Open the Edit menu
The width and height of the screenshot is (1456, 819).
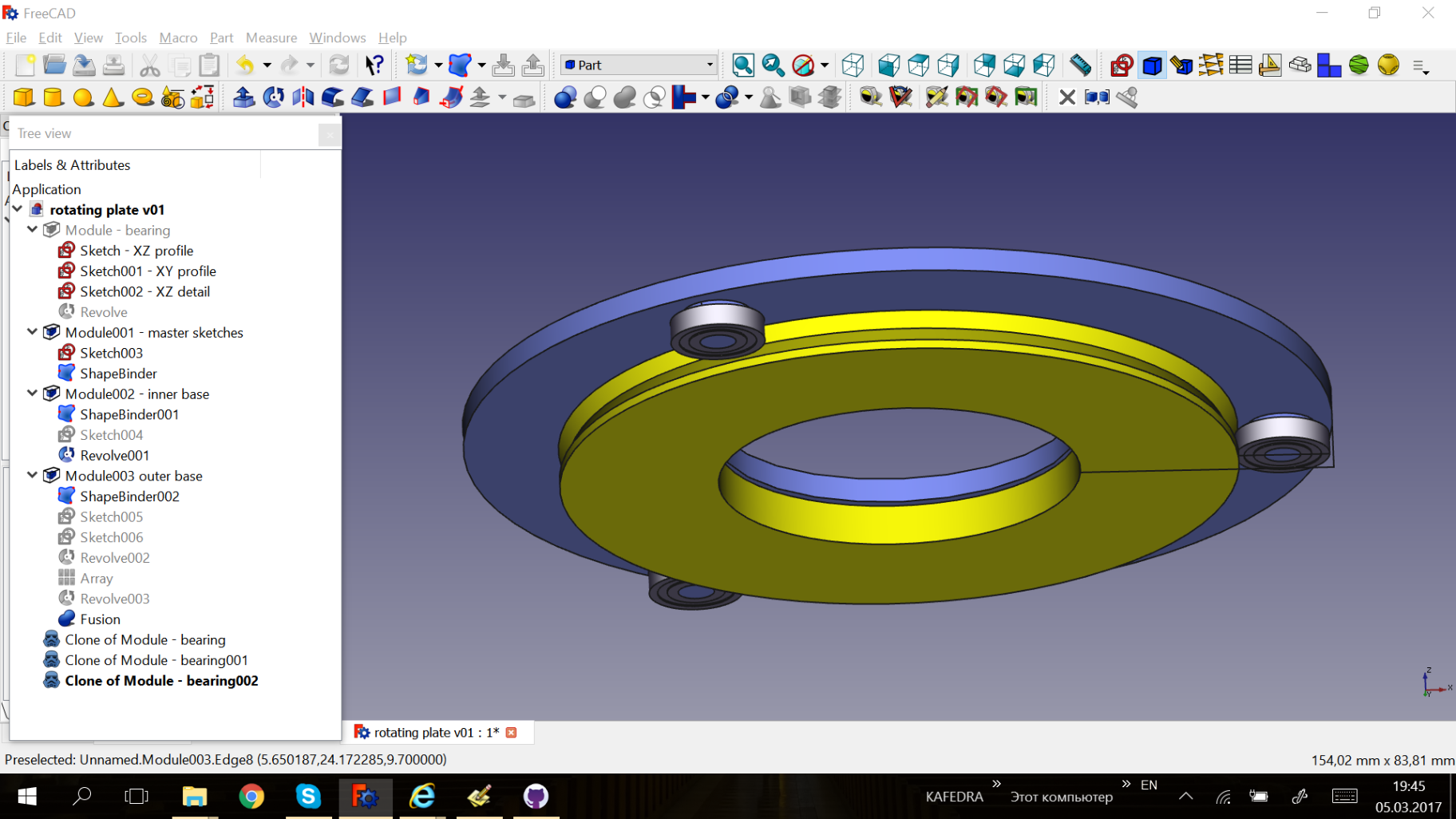(x=50, y=38)
